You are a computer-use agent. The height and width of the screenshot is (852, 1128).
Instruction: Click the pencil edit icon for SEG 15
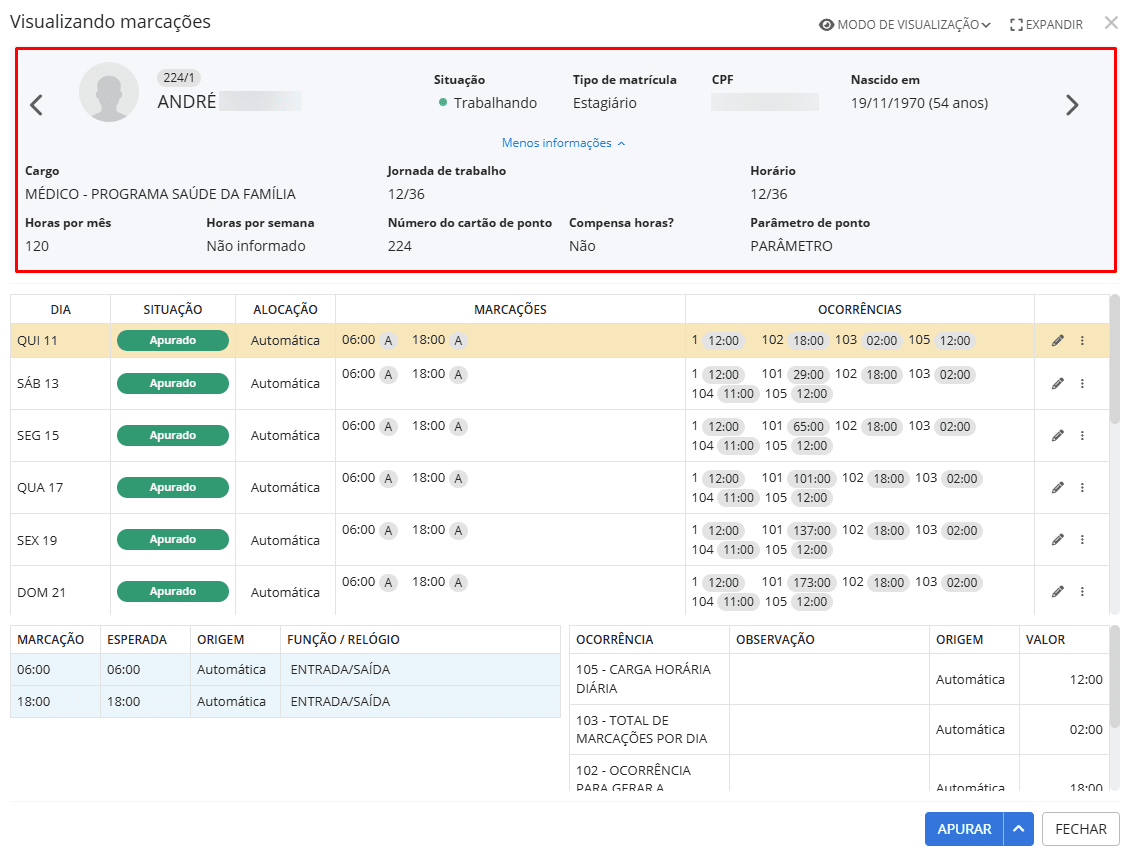pos(1058,436)
